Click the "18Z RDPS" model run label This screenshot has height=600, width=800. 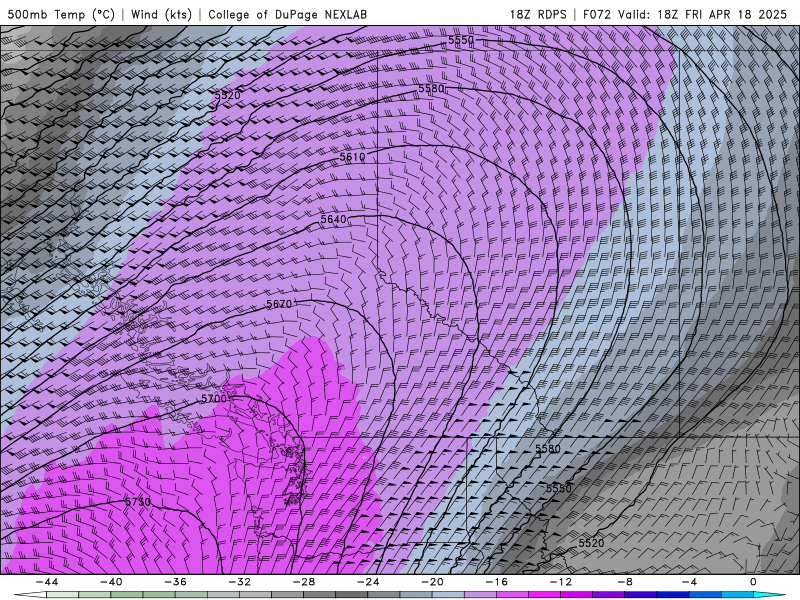point(538,14)
